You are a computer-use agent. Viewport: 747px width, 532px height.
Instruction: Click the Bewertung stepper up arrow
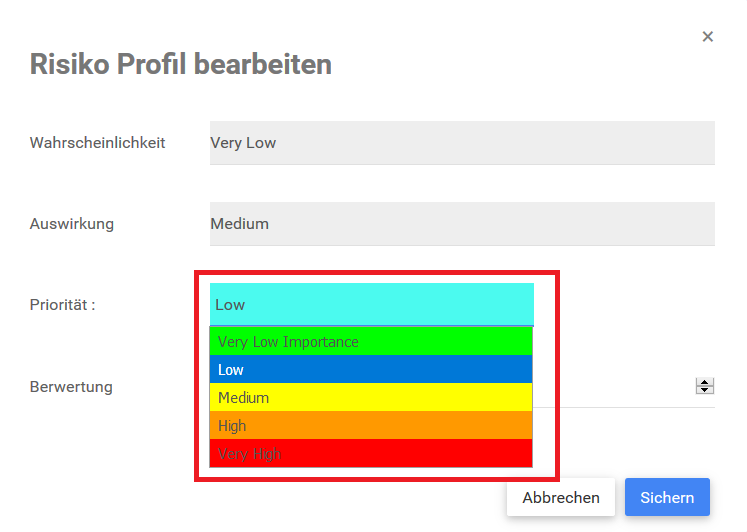point(705,382)
